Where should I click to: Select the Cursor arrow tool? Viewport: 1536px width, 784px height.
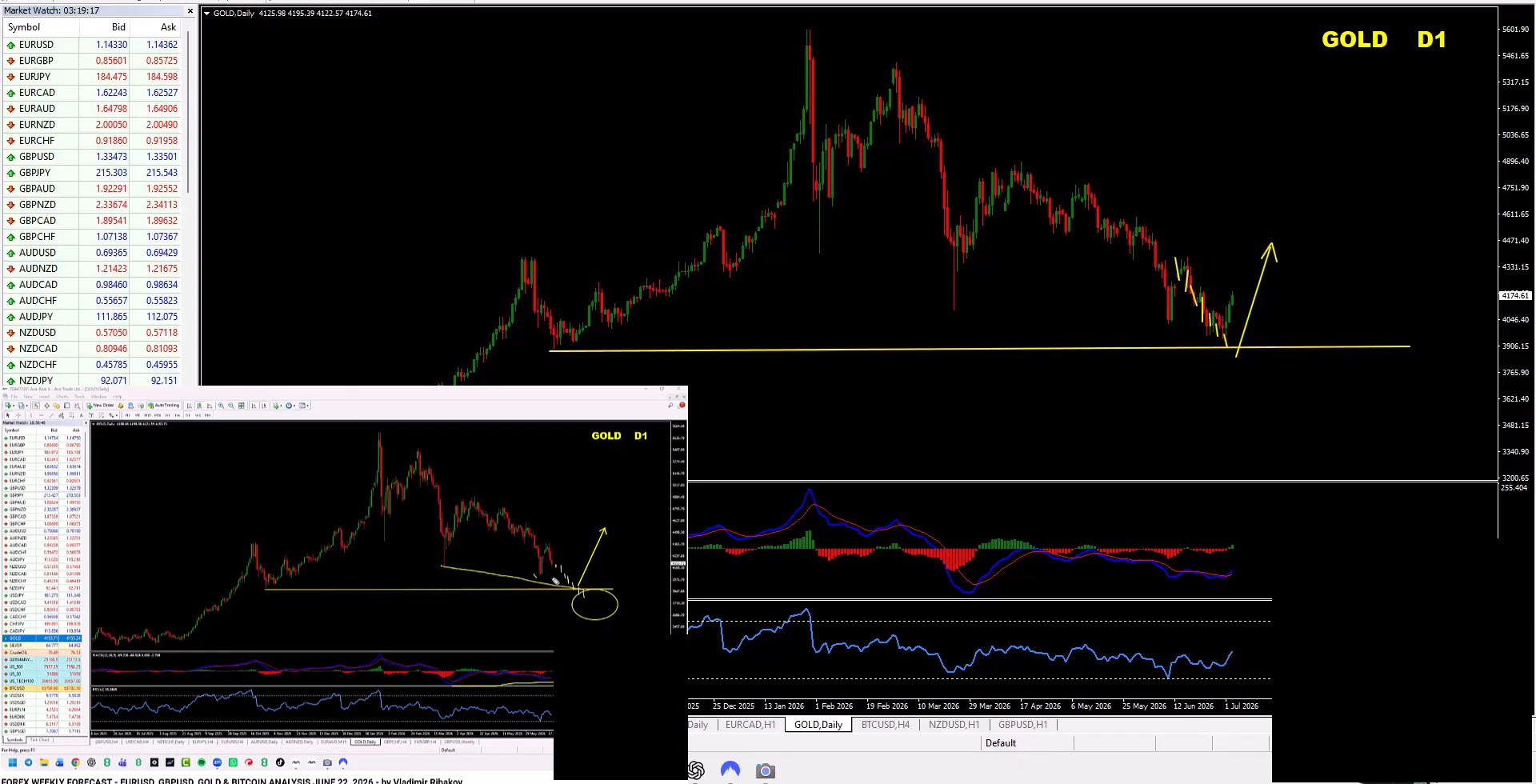tap(7, 415)
